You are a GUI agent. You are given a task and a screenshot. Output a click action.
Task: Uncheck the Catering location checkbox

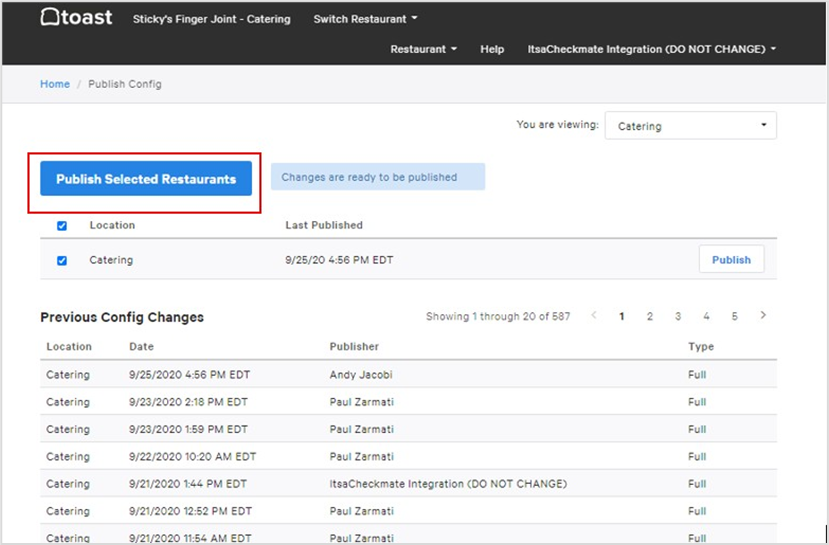tap(62, 260)
